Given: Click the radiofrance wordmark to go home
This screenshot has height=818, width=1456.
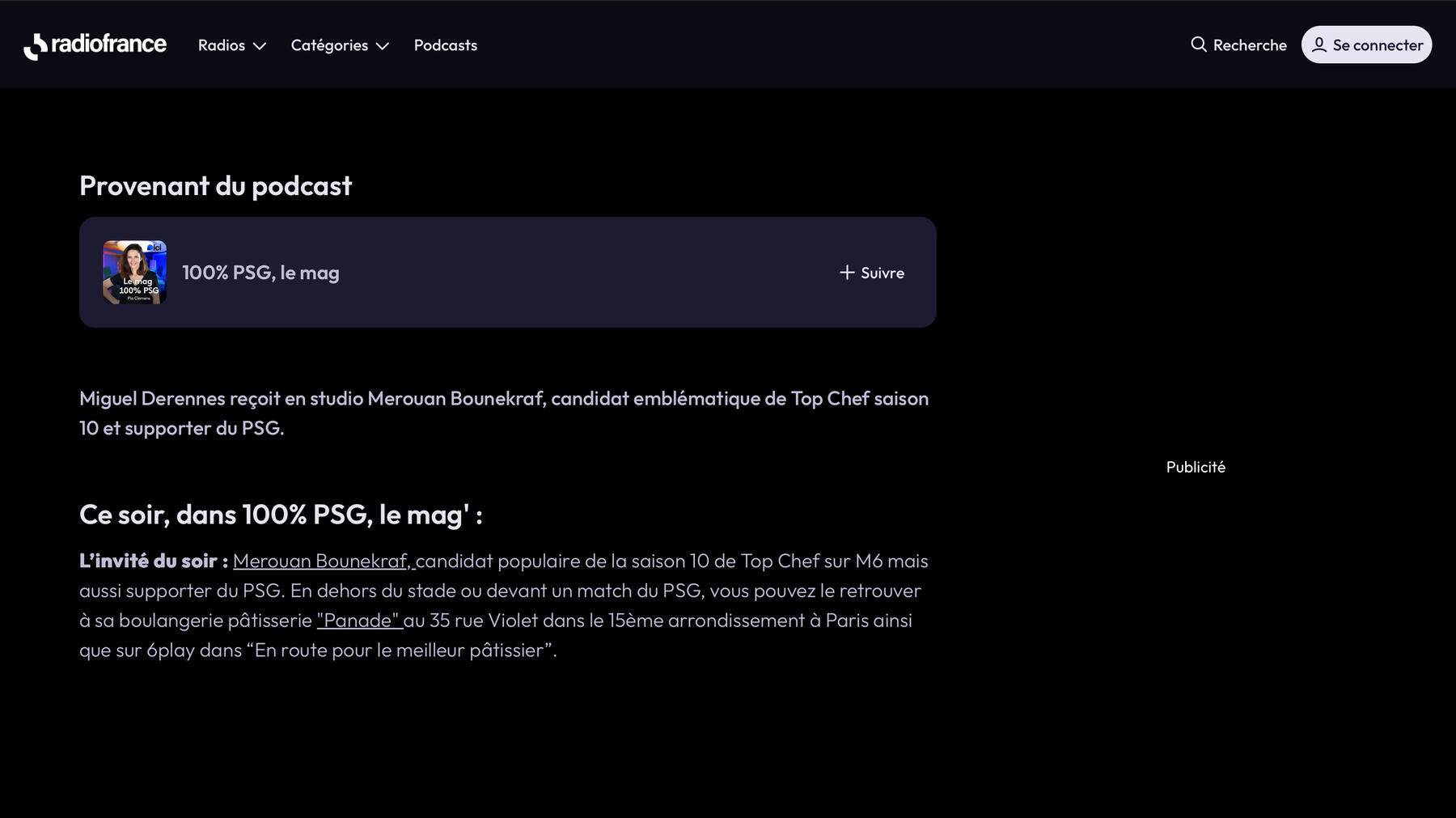Looking at the screenshot, I should pyautogui.click(x=108, y=44).
